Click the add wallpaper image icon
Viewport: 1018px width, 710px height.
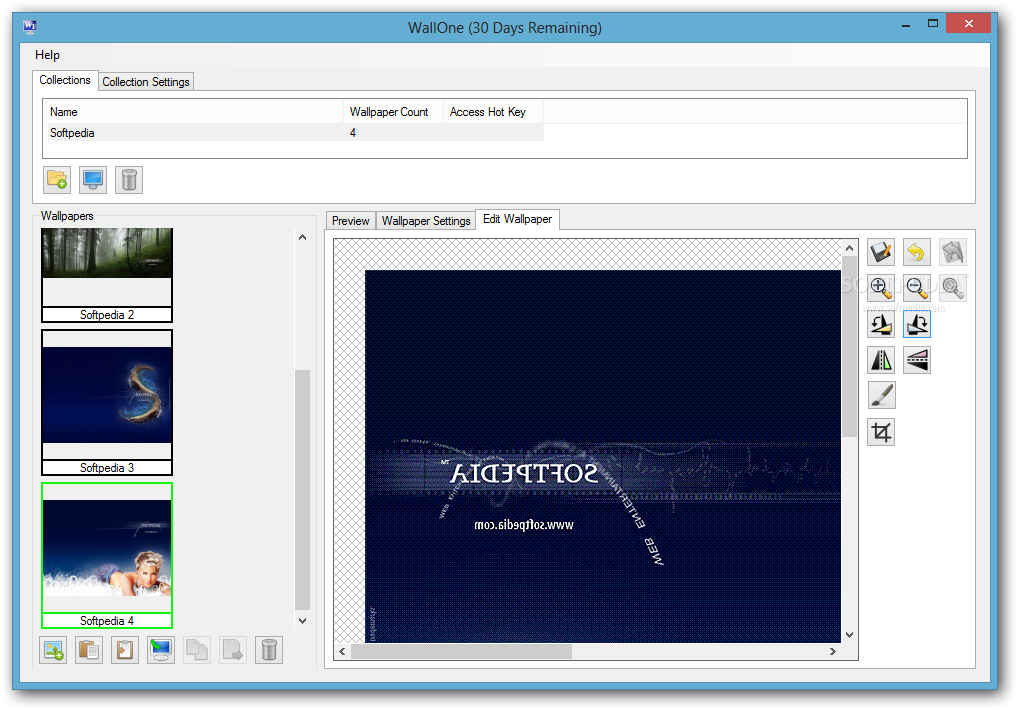click(53, 650)
